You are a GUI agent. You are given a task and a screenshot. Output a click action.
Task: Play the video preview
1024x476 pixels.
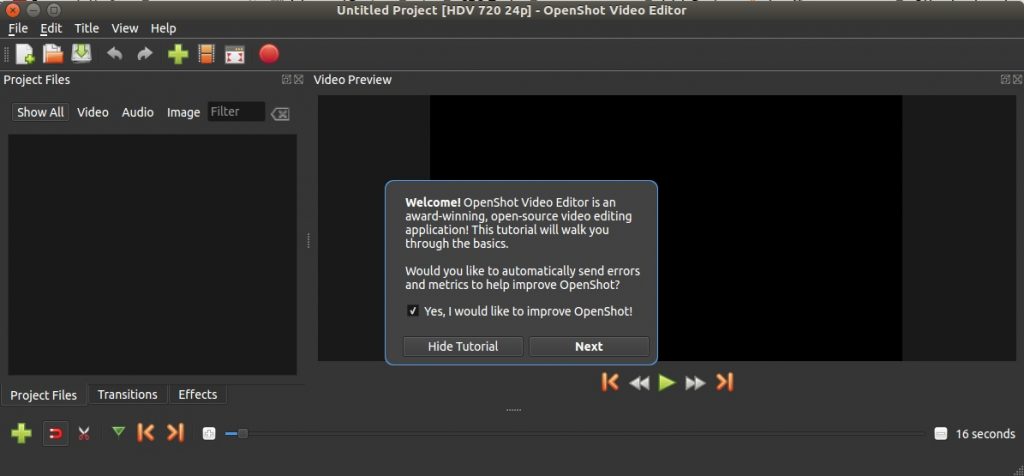(x=667, y=383)
